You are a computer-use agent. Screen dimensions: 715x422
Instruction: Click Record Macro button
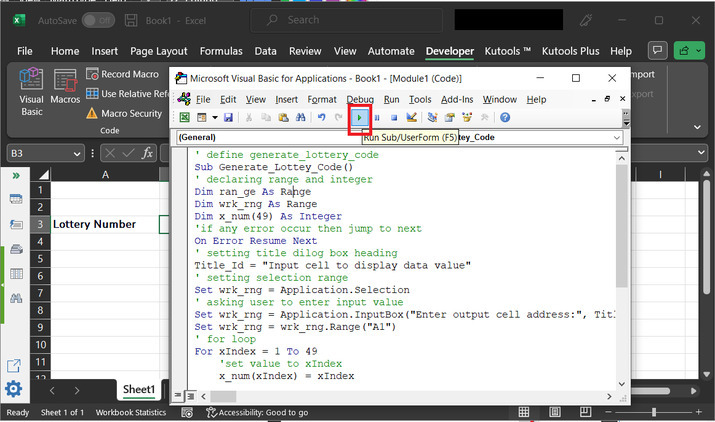coord(123,74)
